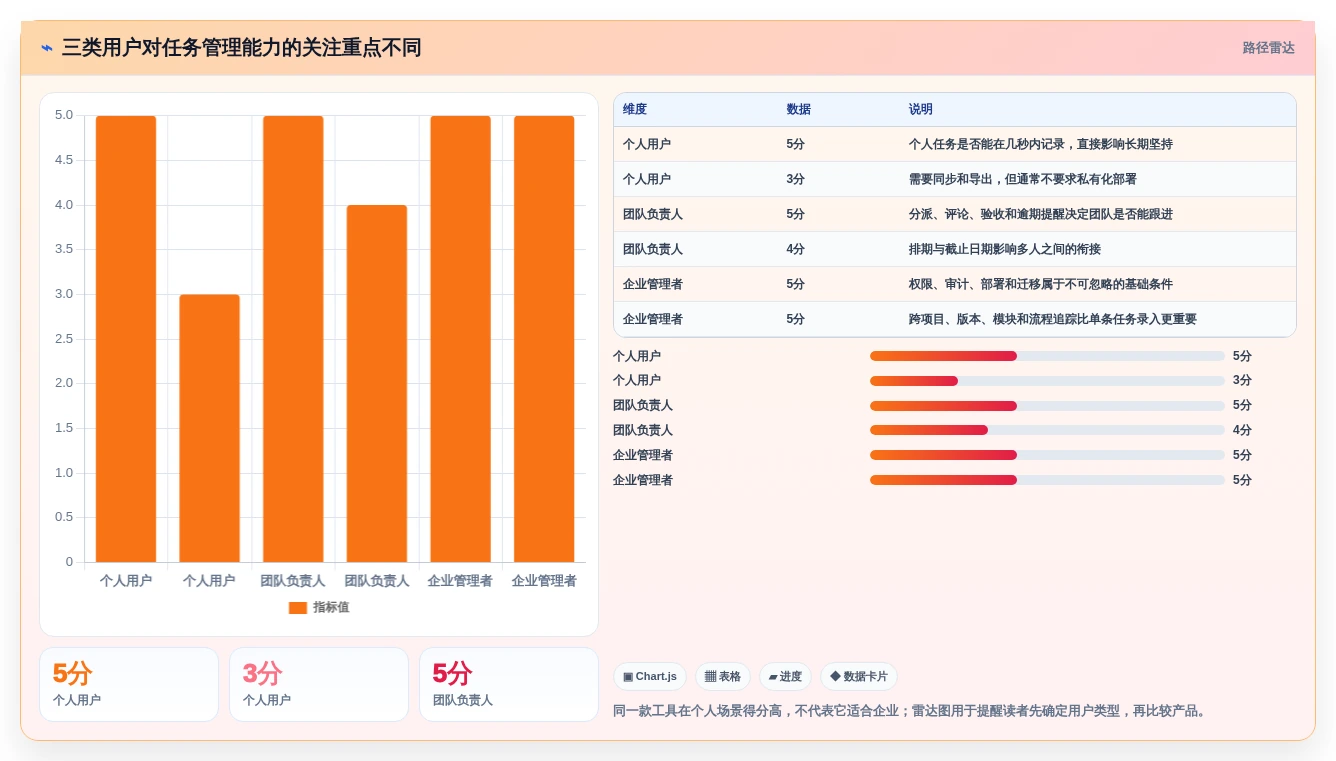Image resolution: width=1336 pixels, height=761 pixels.
Task: Click the 路径雷达 label in the header
Action: pos(1268,48)
